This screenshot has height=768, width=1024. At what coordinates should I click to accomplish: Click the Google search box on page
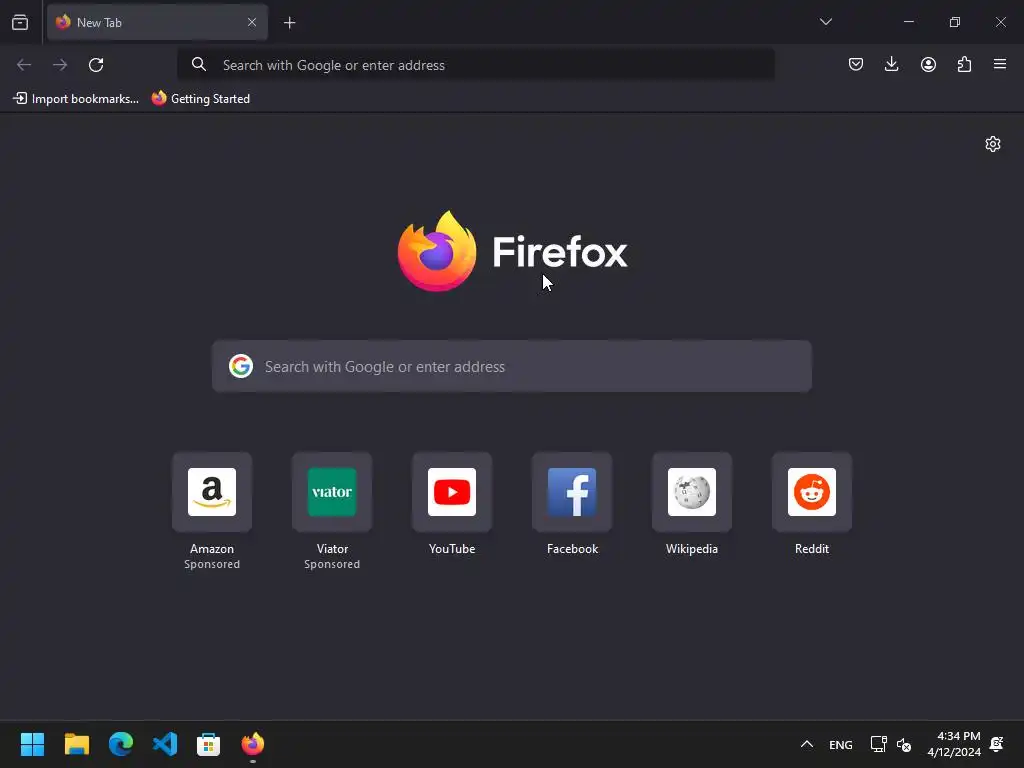click(x=511, y=366)
